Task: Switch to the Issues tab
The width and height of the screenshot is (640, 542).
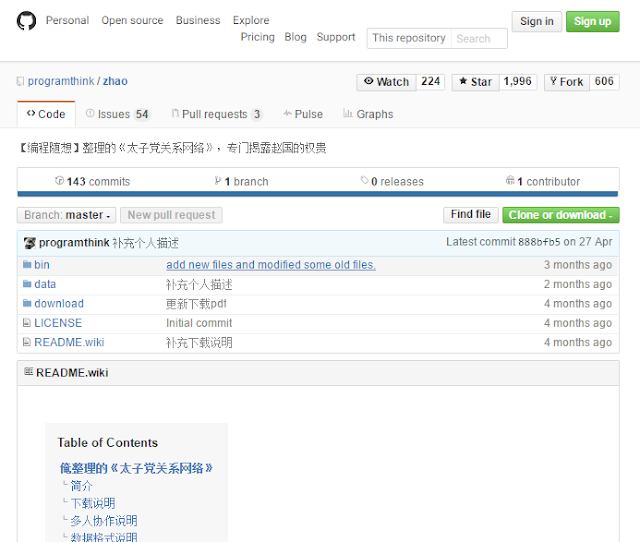Action: (118, 114)
